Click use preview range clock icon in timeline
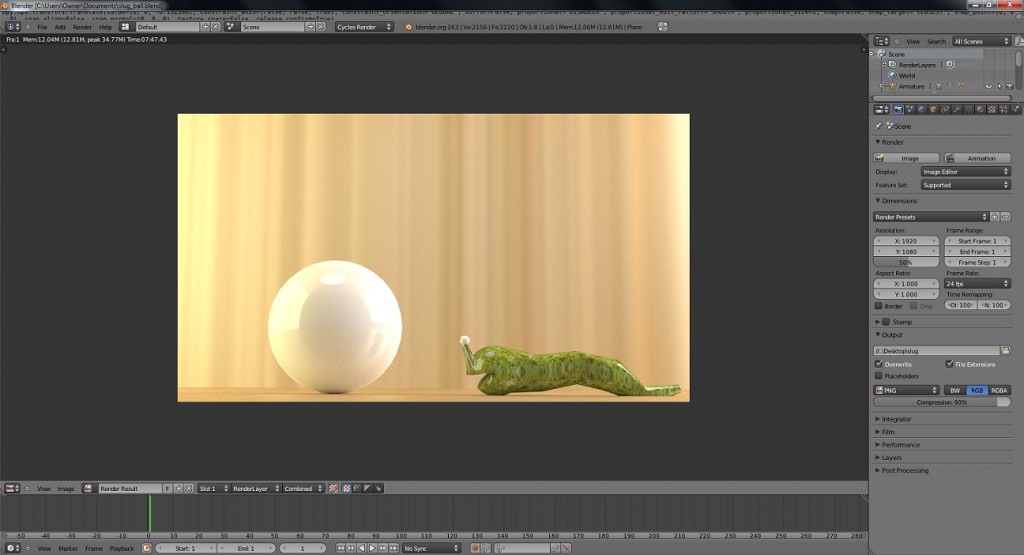1024x555 pixels. [x=146, y=548]
